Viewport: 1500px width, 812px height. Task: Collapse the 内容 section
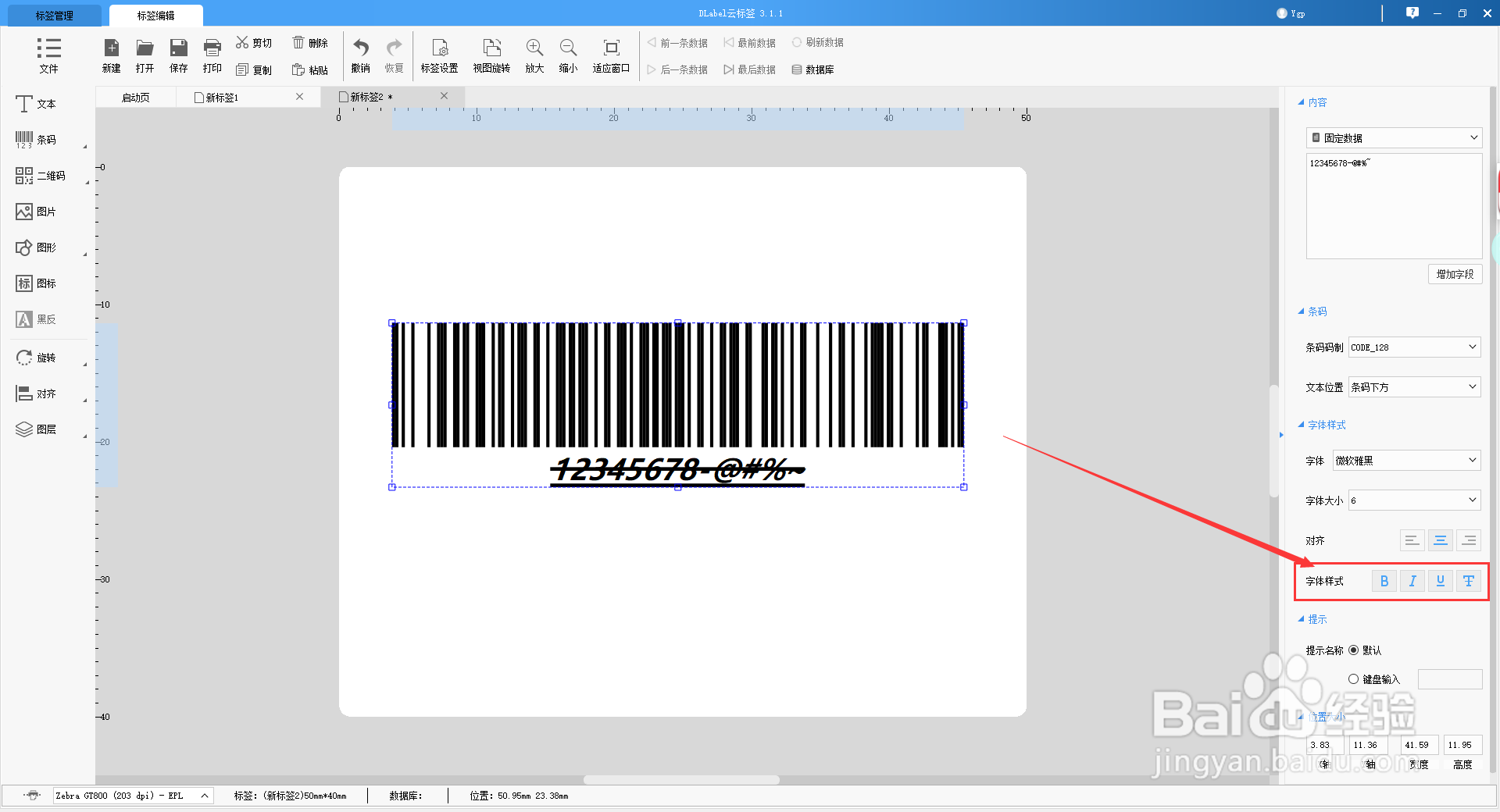[x=1312, y=102]
